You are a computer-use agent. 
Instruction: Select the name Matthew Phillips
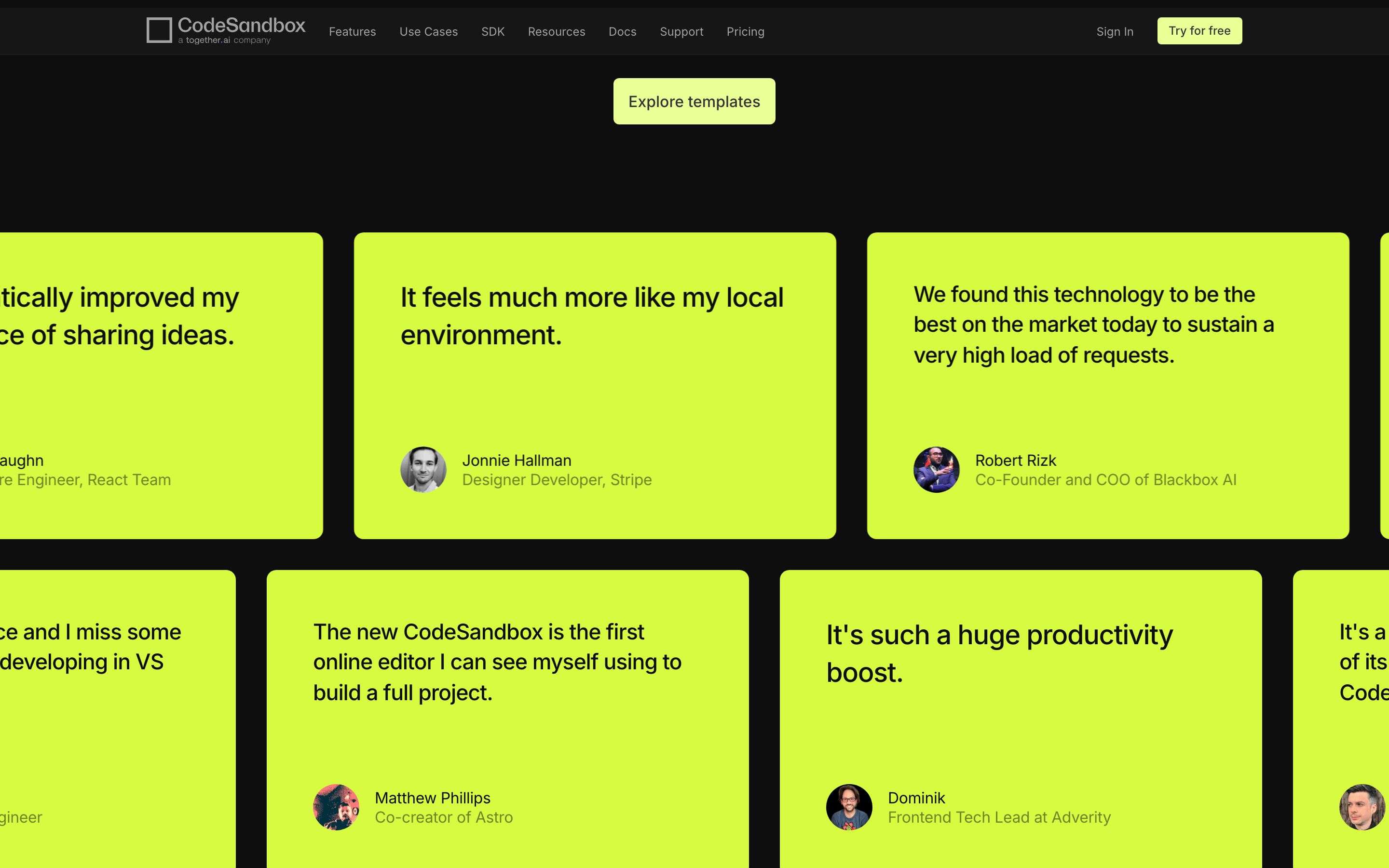[x=433, y=798]
